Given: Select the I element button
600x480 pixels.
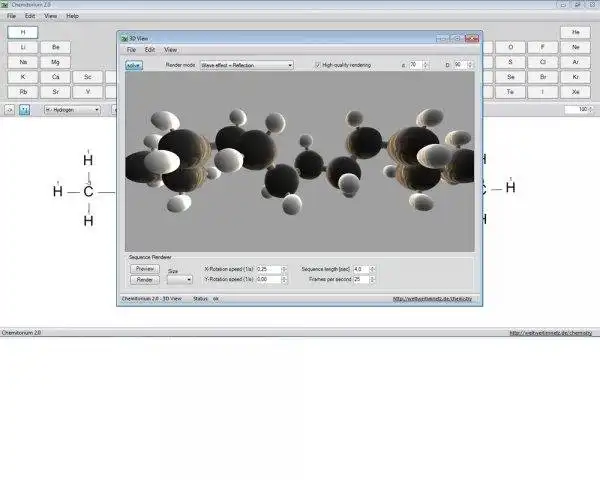Looking at the screenshot, I should [543, 92].
